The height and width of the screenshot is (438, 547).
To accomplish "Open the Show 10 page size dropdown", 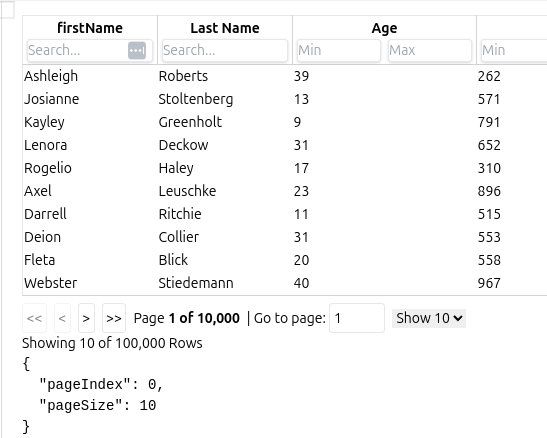I will pos(429,318).
